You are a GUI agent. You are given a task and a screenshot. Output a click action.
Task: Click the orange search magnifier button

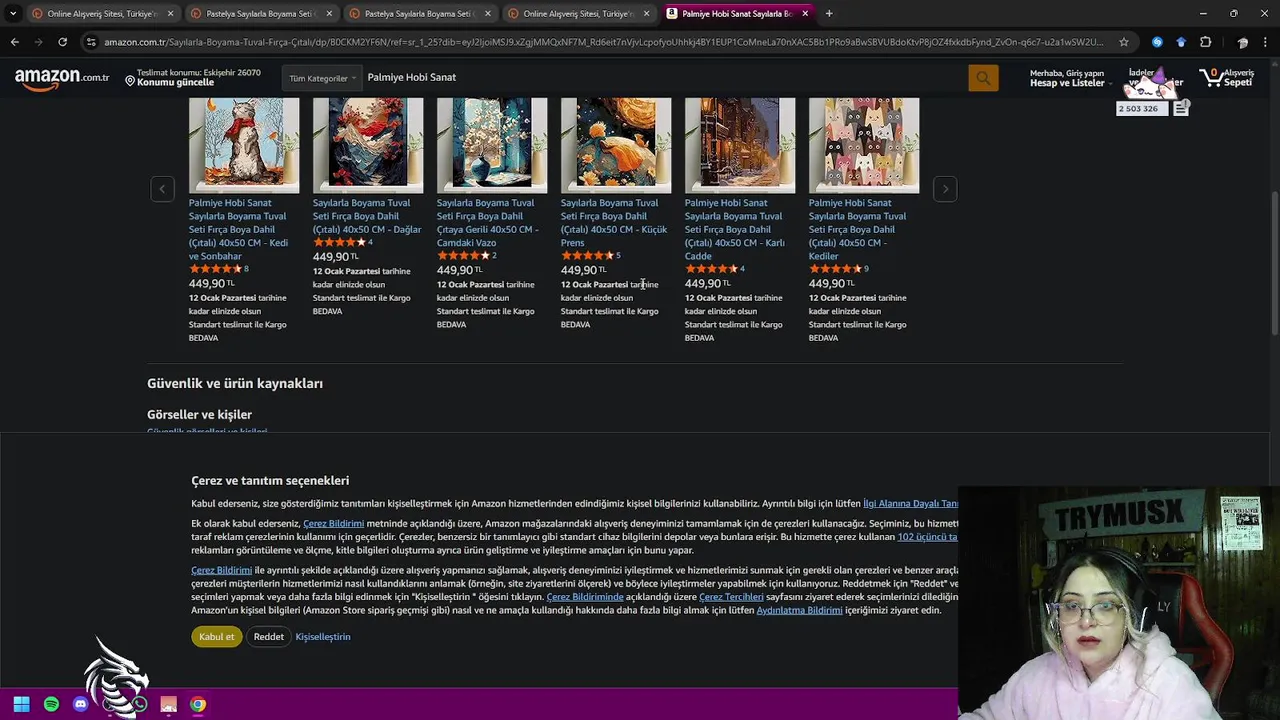pos(983,78)
